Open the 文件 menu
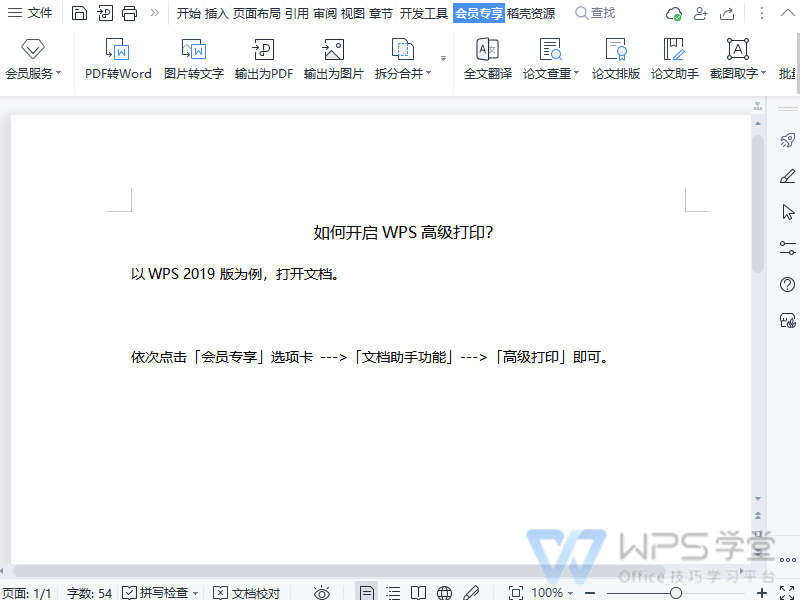 click(x=30, y=13)
